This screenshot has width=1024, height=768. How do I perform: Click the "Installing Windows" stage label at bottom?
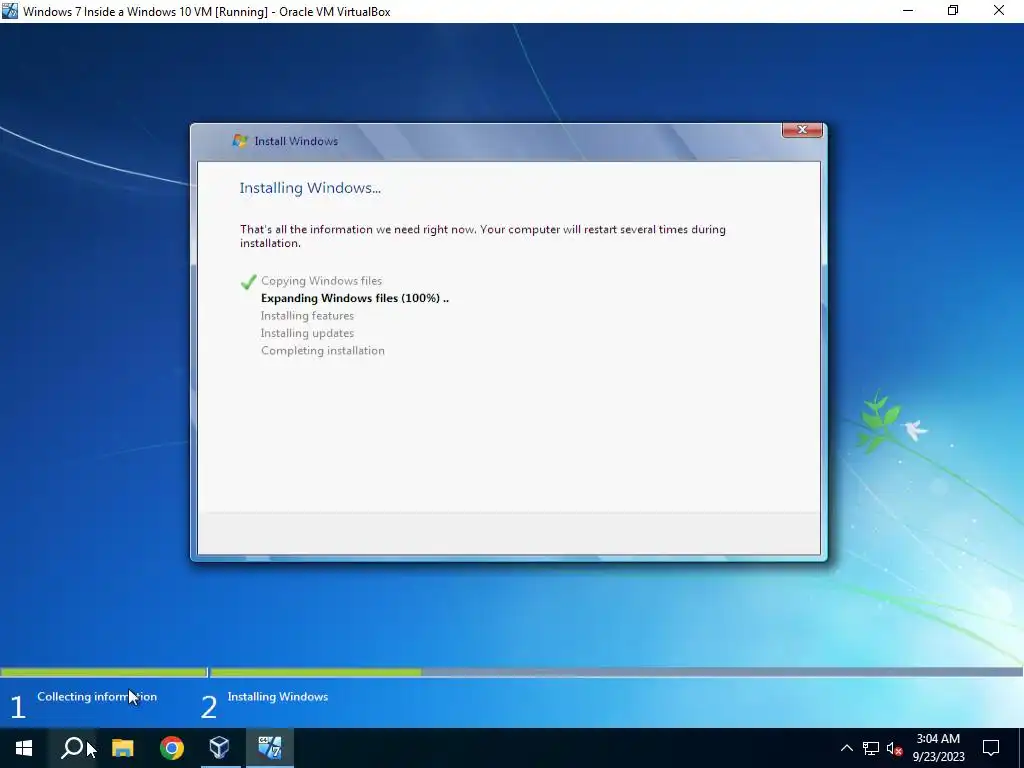[278, 697]
